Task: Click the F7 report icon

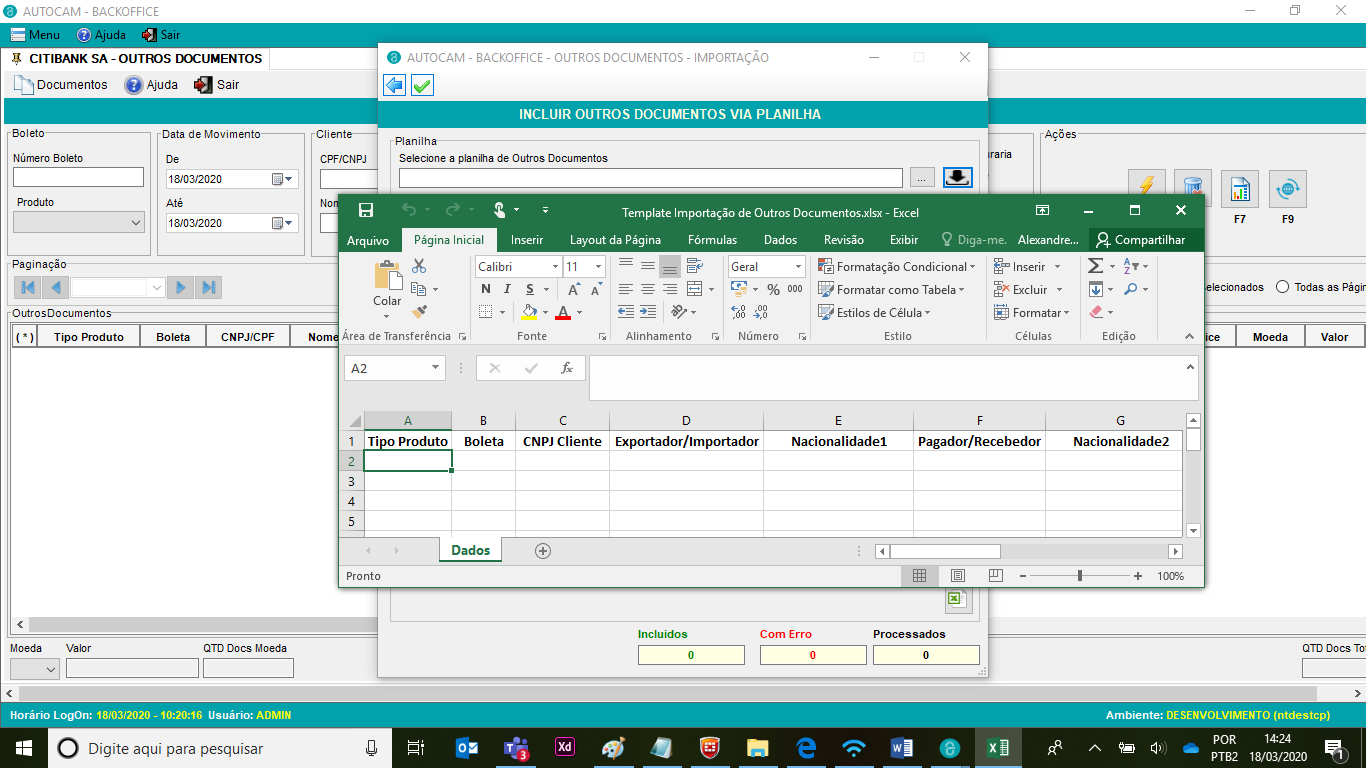Action: (x=1239, y=189)
